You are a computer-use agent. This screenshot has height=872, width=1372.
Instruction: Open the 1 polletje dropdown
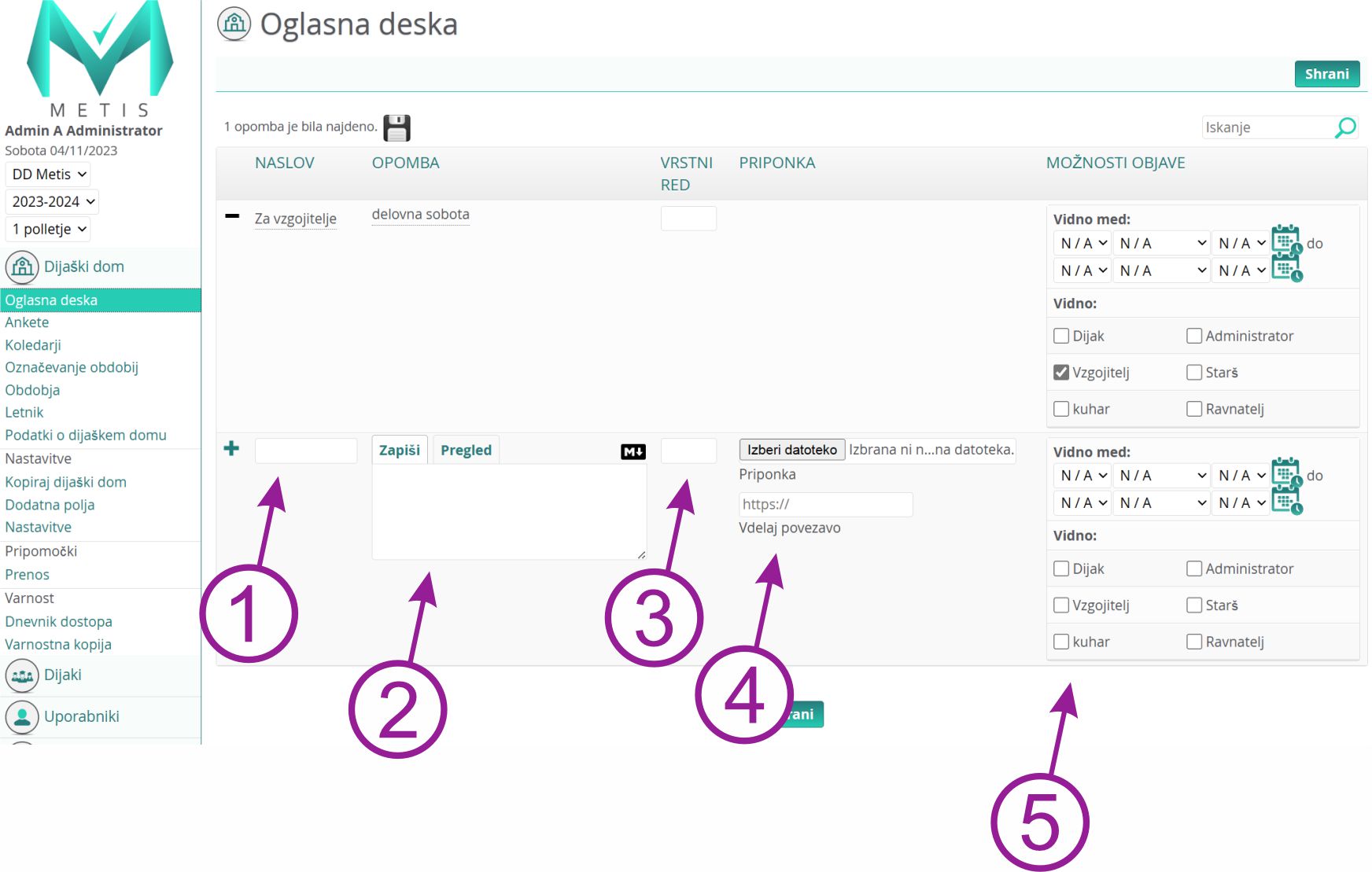48,230
